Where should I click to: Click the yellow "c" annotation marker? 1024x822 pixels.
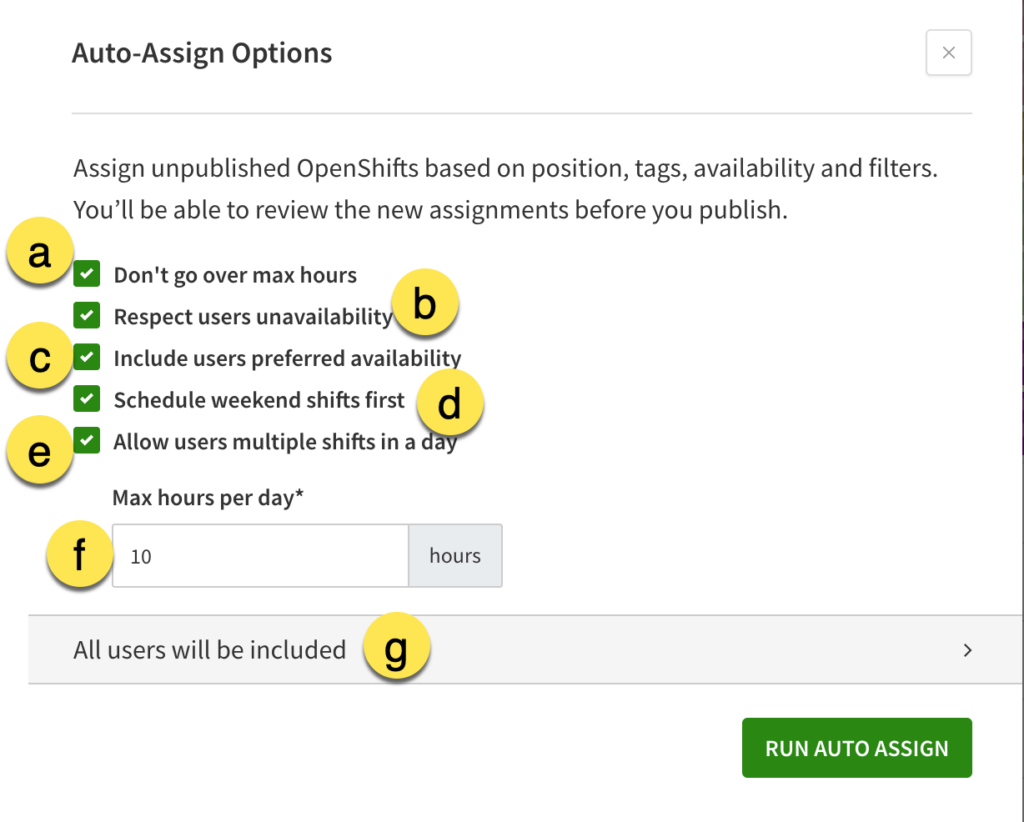(38, 355)
